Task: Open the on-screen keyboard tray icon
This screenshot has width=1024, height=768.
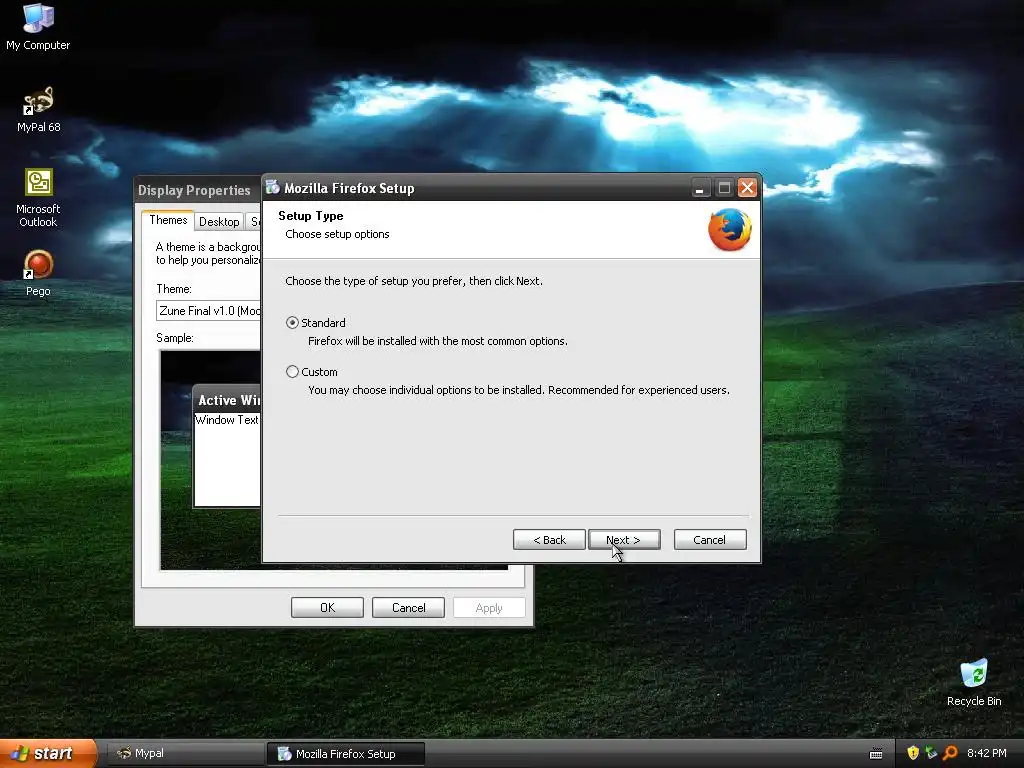Action: [x=876, y=754]
